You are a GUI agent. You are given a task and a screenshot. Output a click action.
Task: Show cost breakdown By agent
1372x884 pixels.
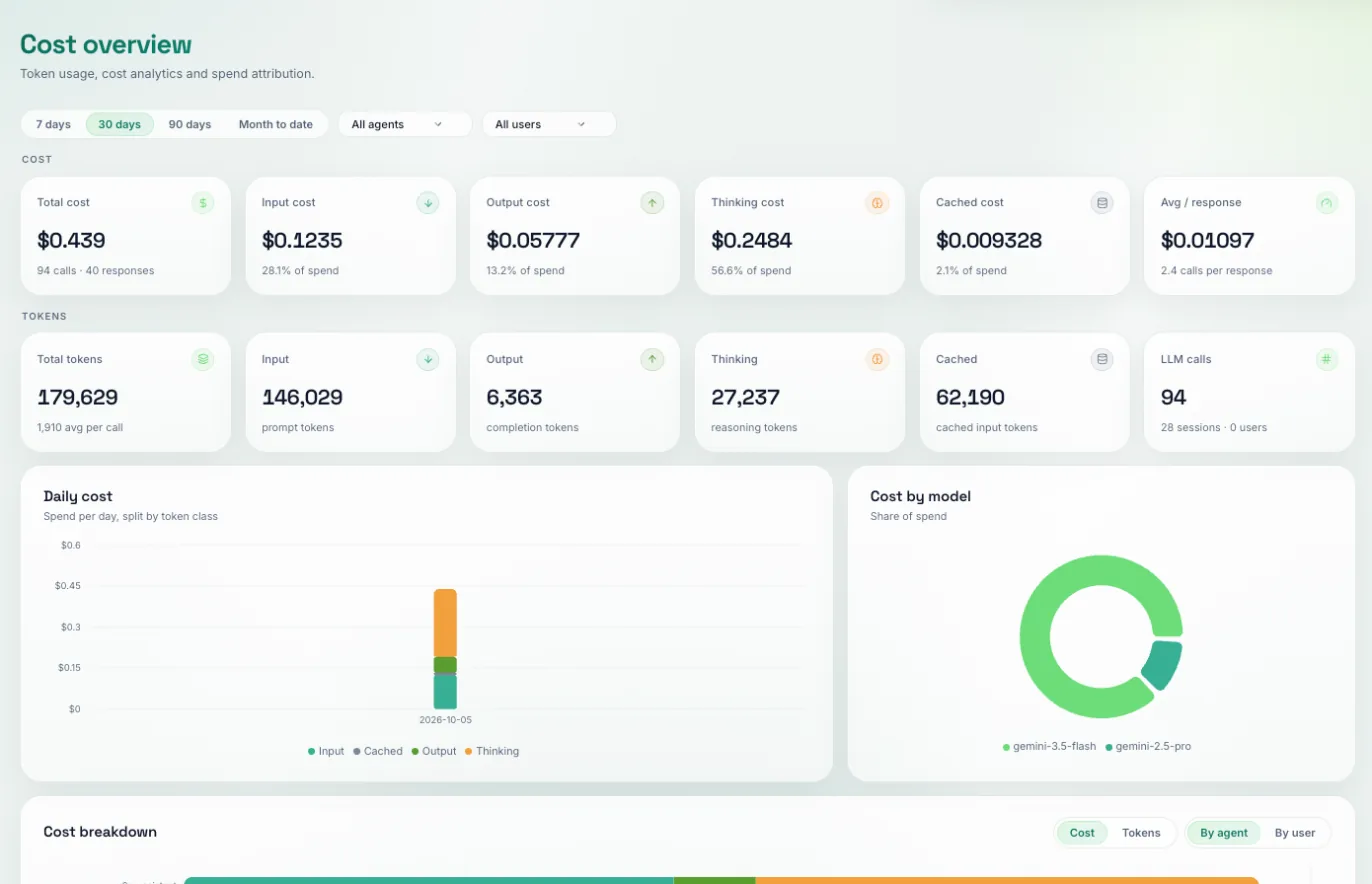tap(1224, 832)
